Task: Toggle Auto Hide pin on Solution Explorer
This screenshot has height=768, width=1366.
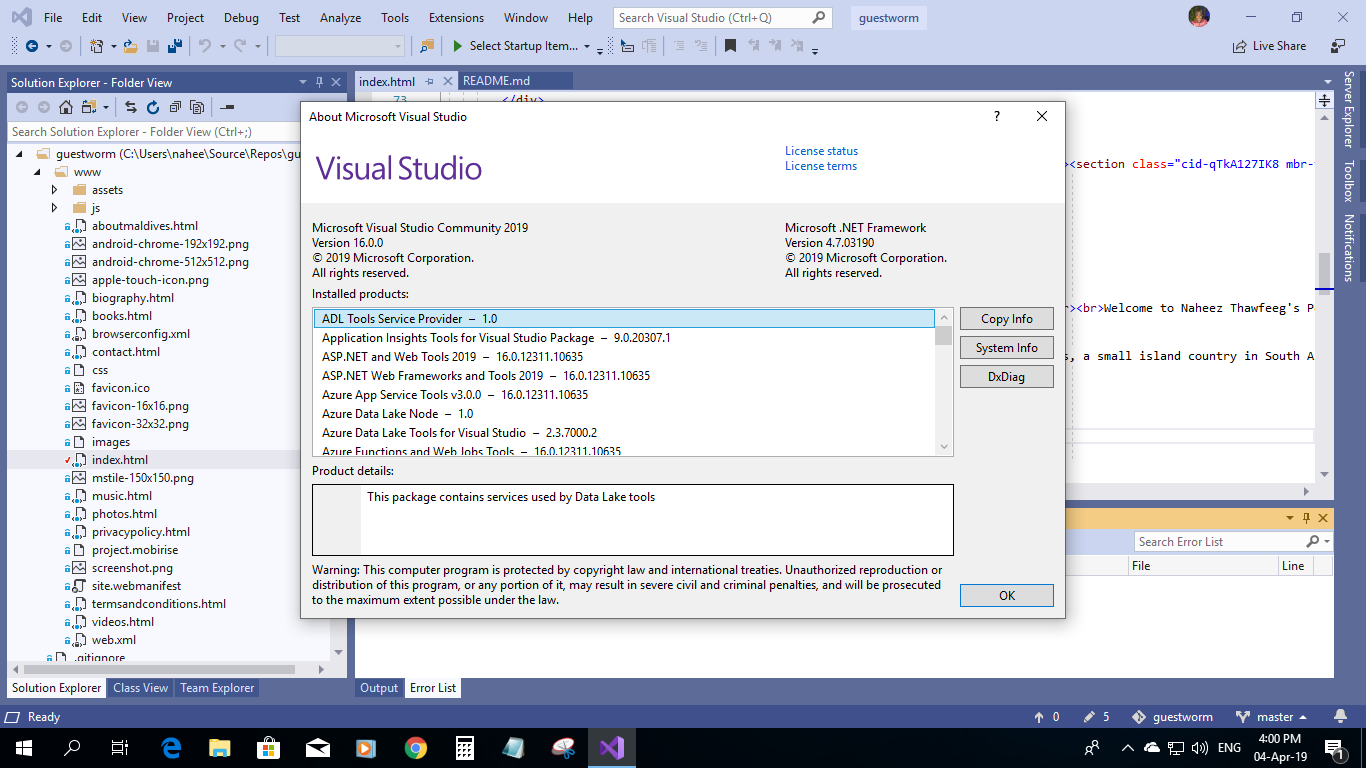Action: click(x=320, y=82)
